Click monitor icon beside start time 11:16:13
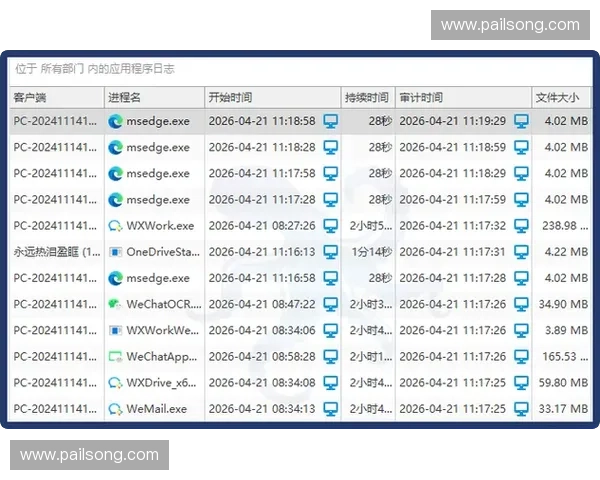Viewport: 600px width, 480px height. point(331,252)
